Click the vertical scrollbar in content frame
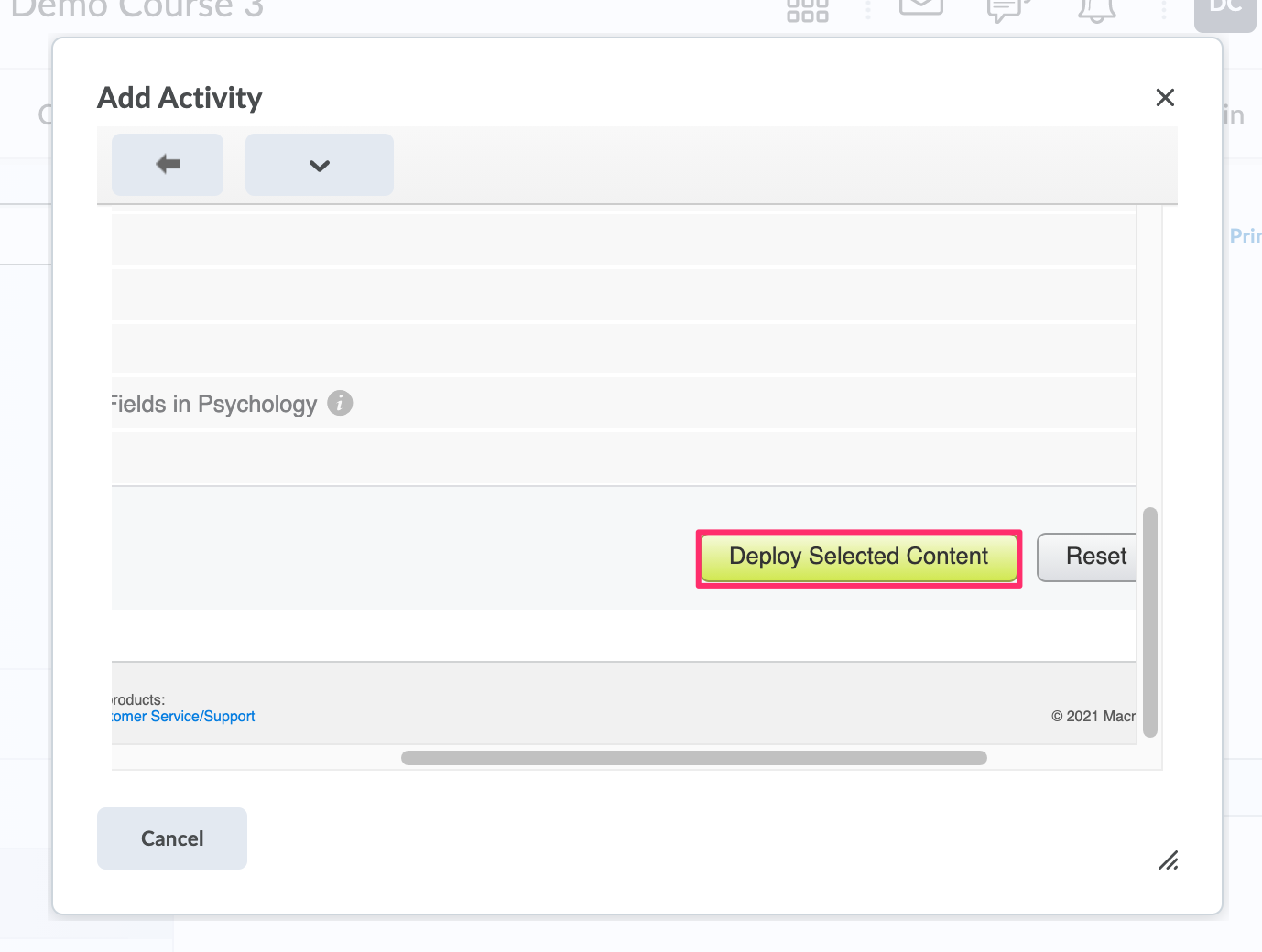The image size is (1262, 952). coord(1150,622)
